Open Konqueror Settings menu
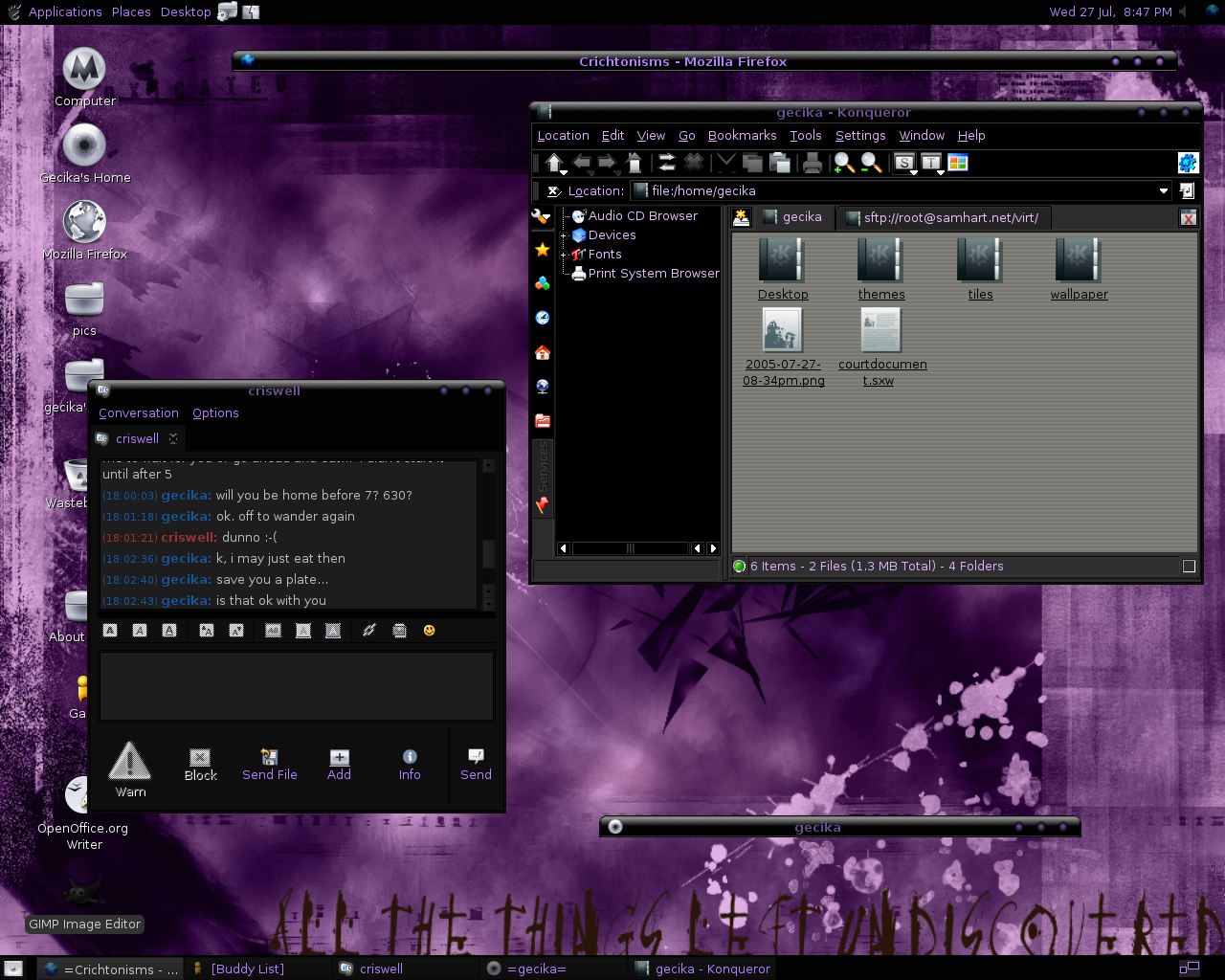This screenshot has width=1225, height=980. point(859,136)
